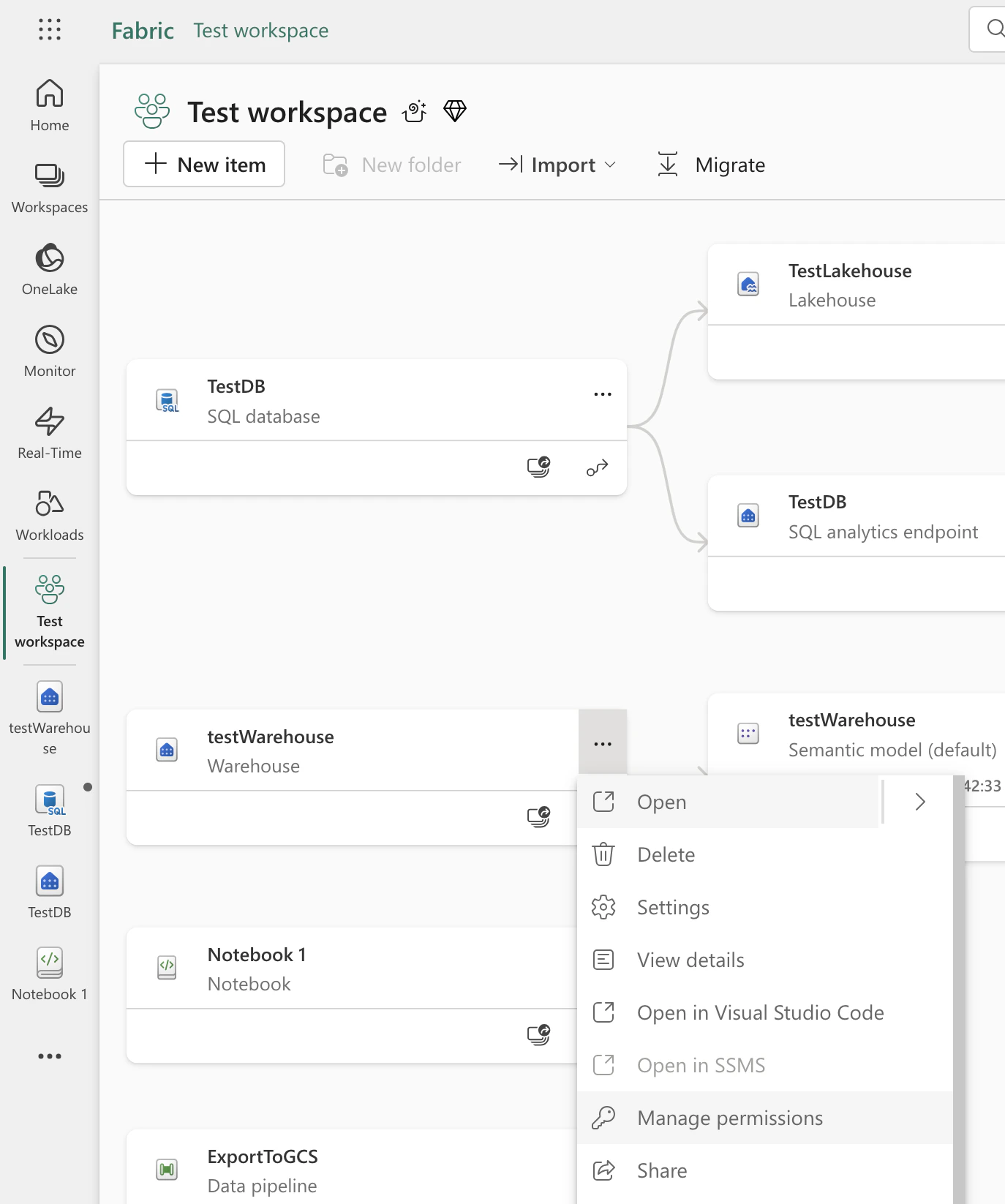Click TestDB card's lineage link icon

(x=598, y=467)
